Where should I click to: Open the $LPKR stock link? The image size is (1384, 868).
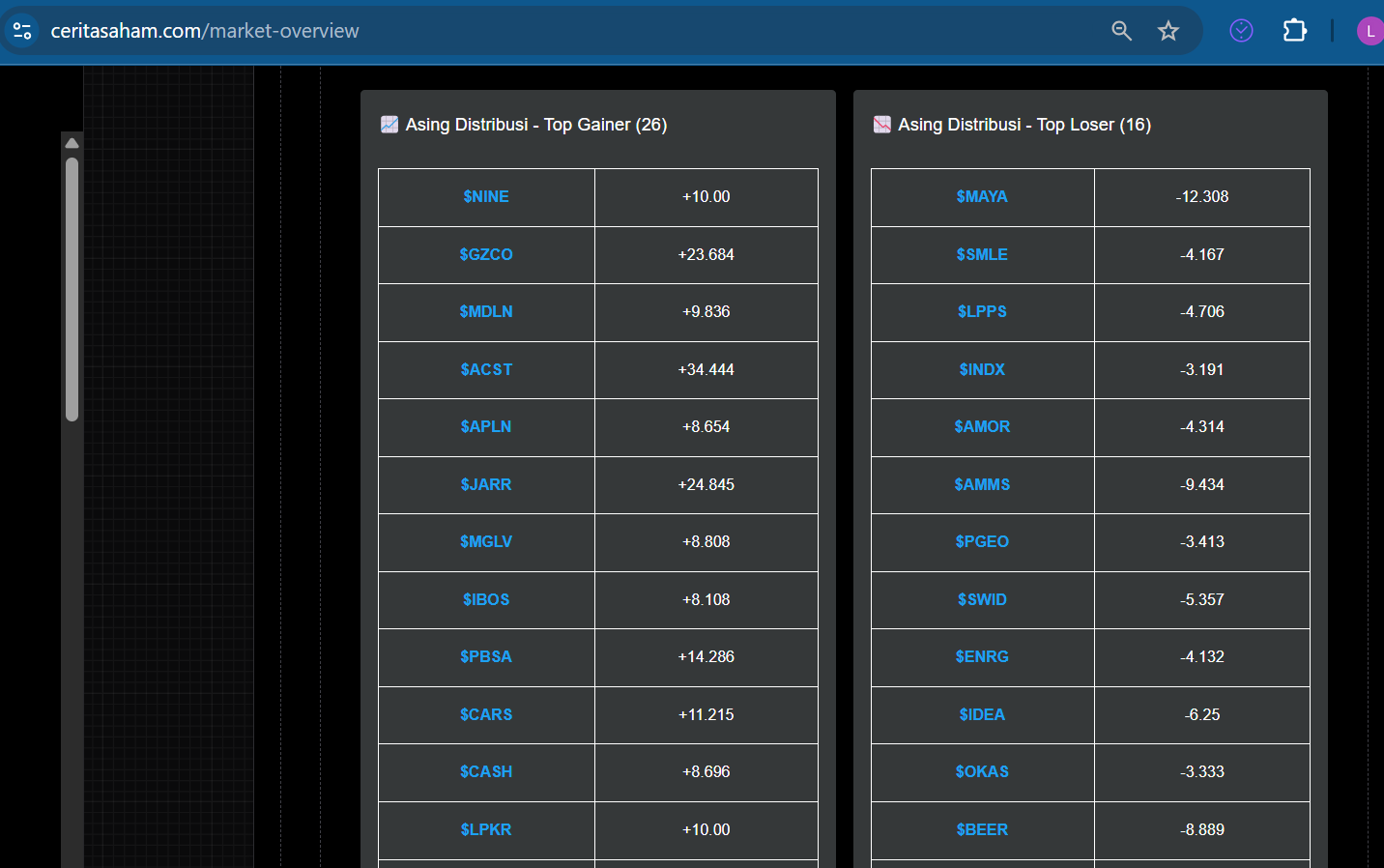486,829
